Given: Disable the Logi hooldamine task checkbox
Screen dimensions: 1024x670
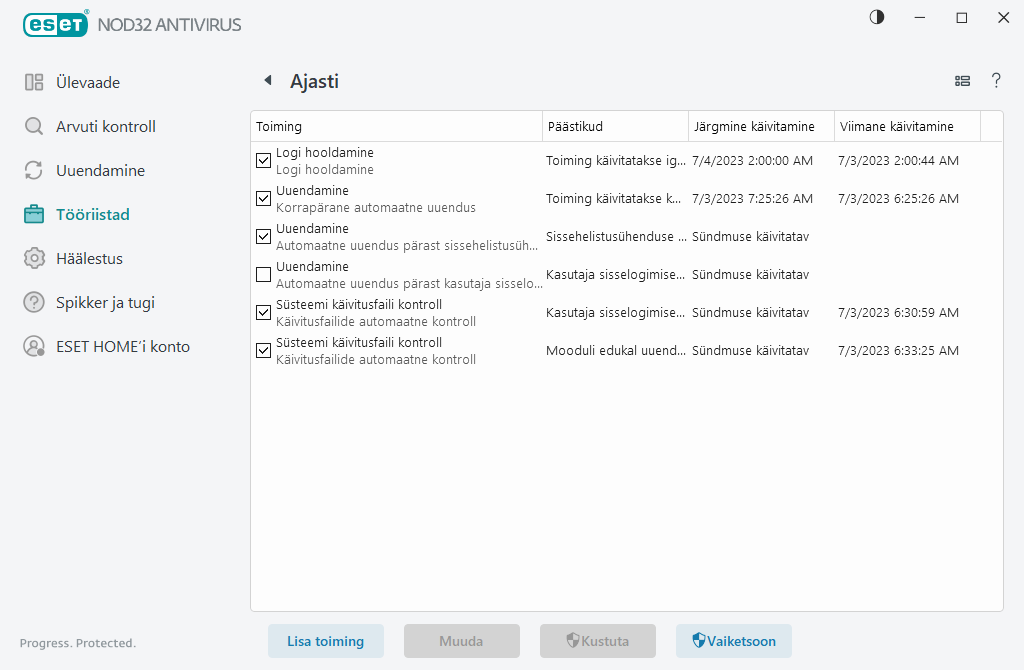Looking at the screenshot, I should point(264,161).
